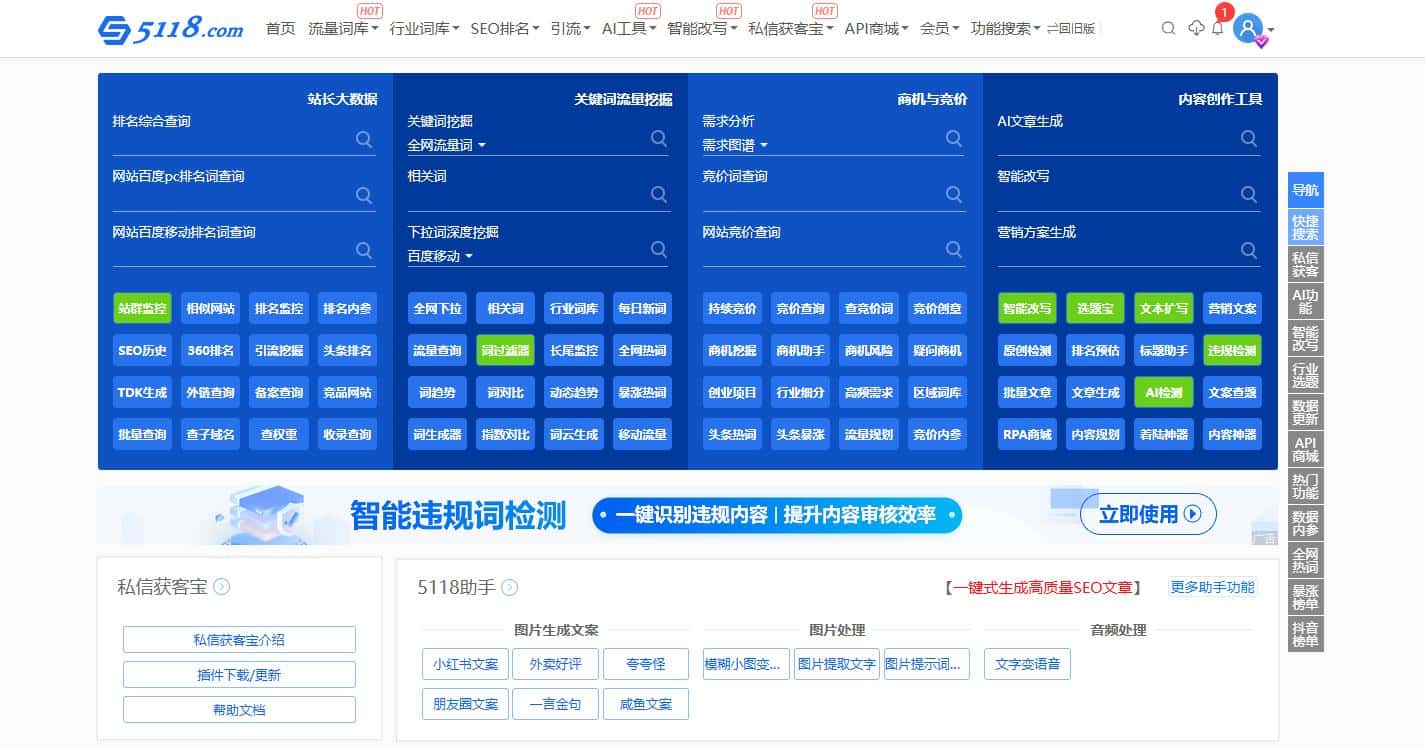Image resolution: width=1425 pixels, height=747 pixels.
Task: Click the 5118.com logo
Action: pos(172,29)
